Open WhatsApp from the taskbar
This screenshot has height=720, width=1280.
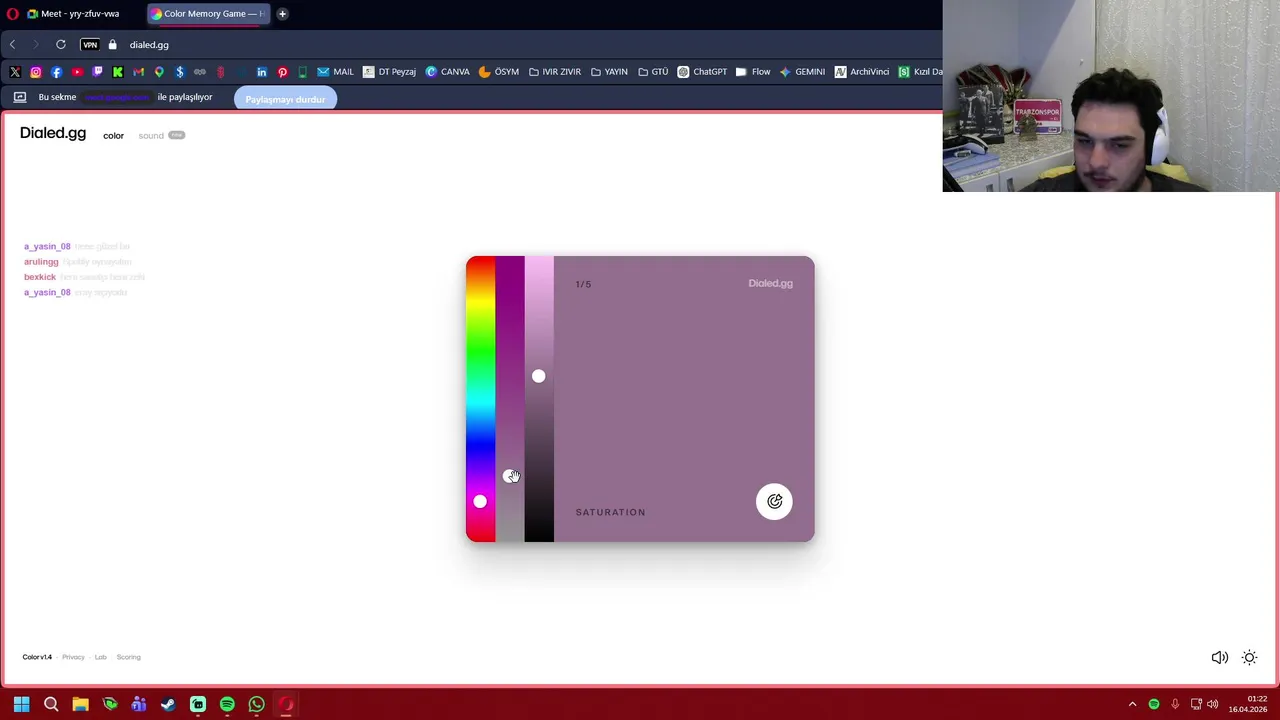(256, 705)
